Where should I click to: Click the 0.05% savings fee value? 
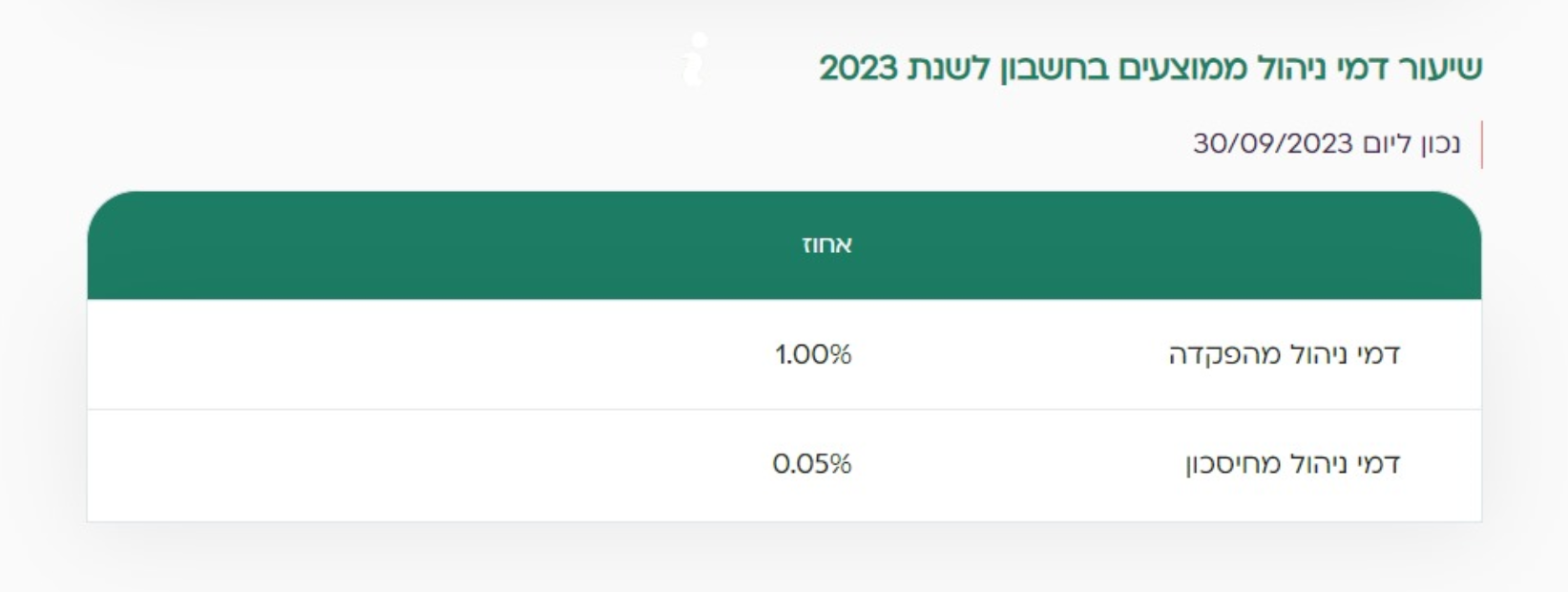pos(811,464)
